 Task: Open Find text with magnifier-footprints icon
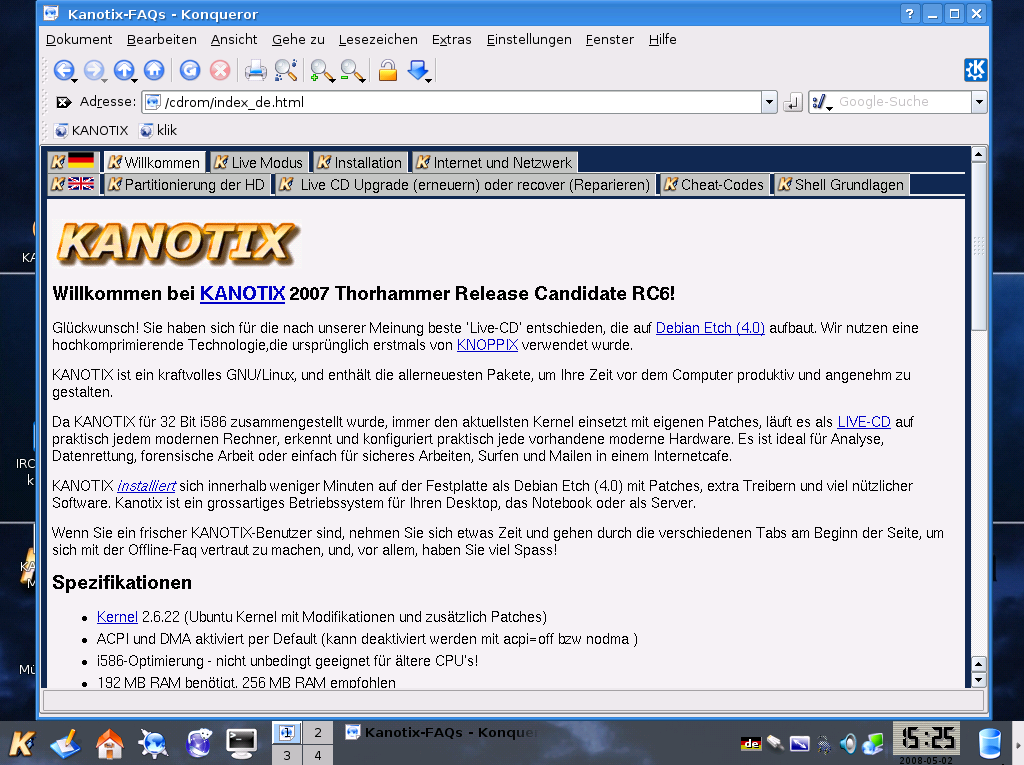286,70
